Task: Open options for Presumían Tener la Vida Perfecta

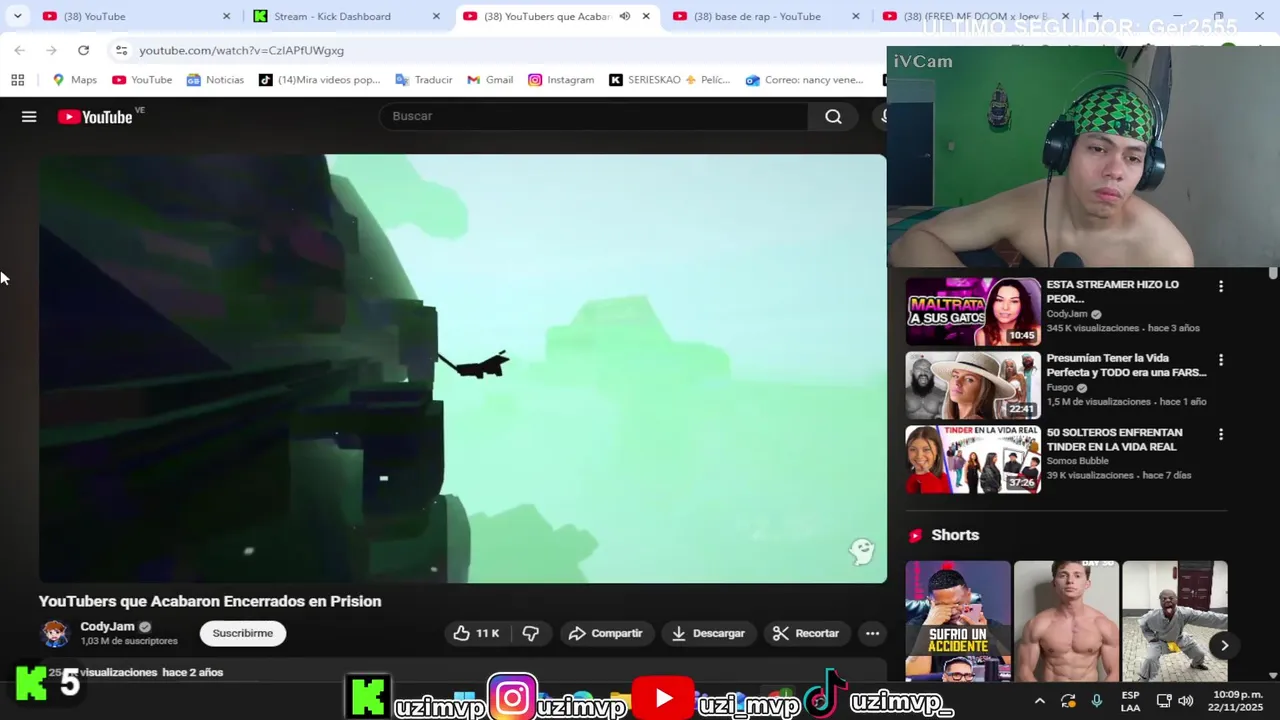Action: coord(1220,360)
